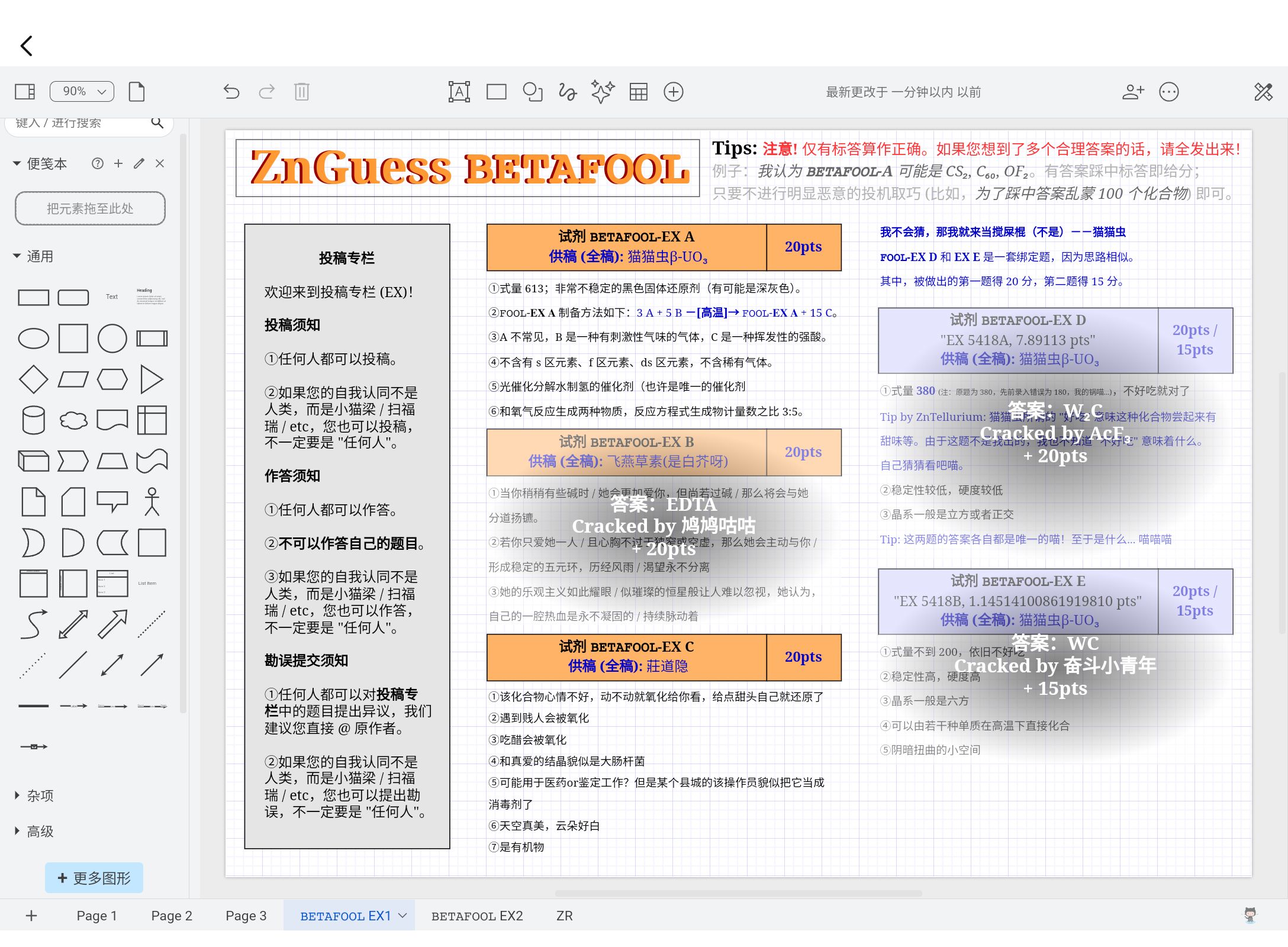Close the 便笺本 scratchpad section

click(x=160, y=163)
